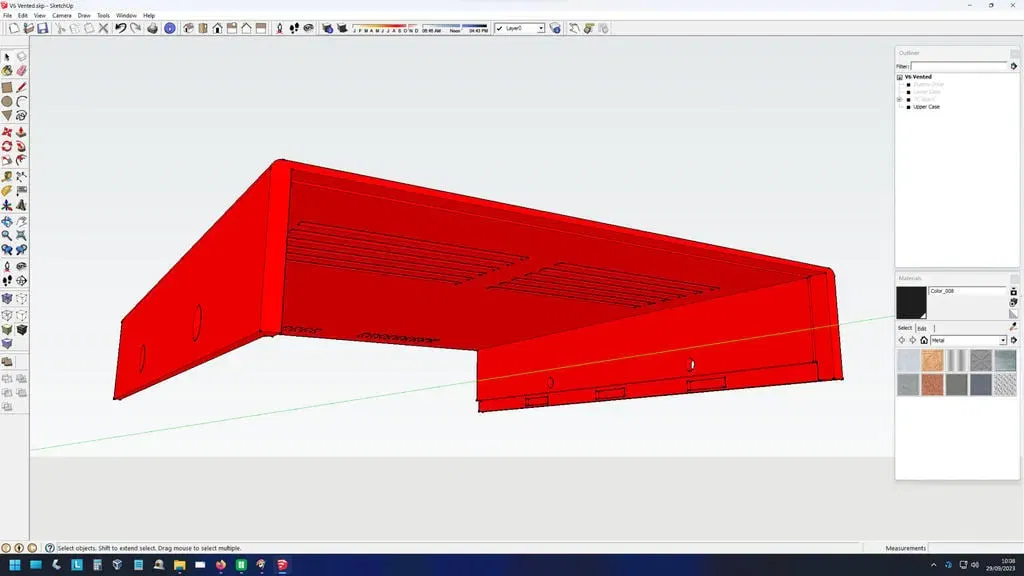Activate the Sample Paint eyedropper
This screenshot has width=1024, height=576.
1014,327
